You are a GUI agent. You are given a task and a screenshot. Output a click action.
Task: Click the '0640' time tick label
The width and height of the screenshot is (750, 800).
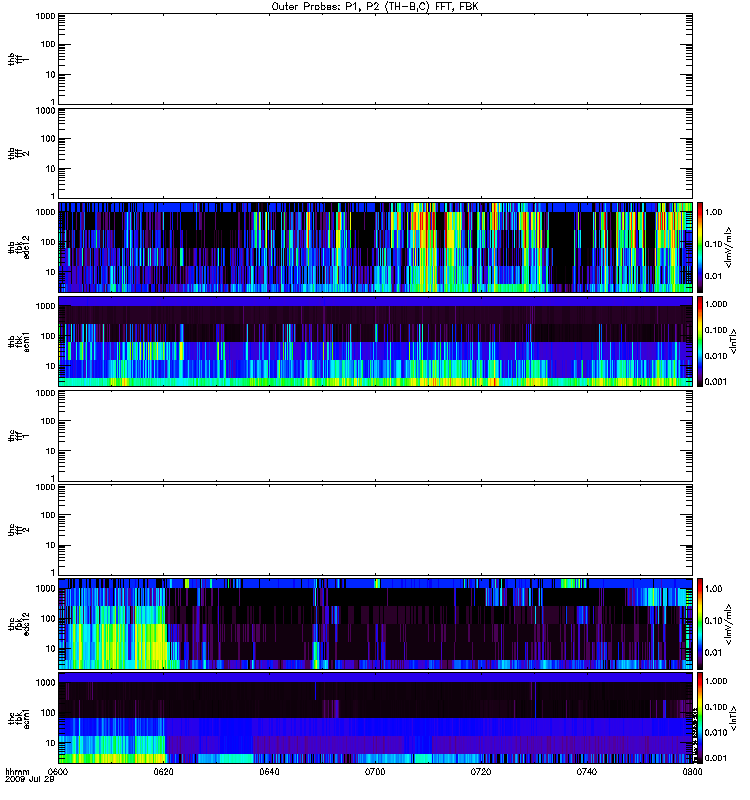point(269,772)
